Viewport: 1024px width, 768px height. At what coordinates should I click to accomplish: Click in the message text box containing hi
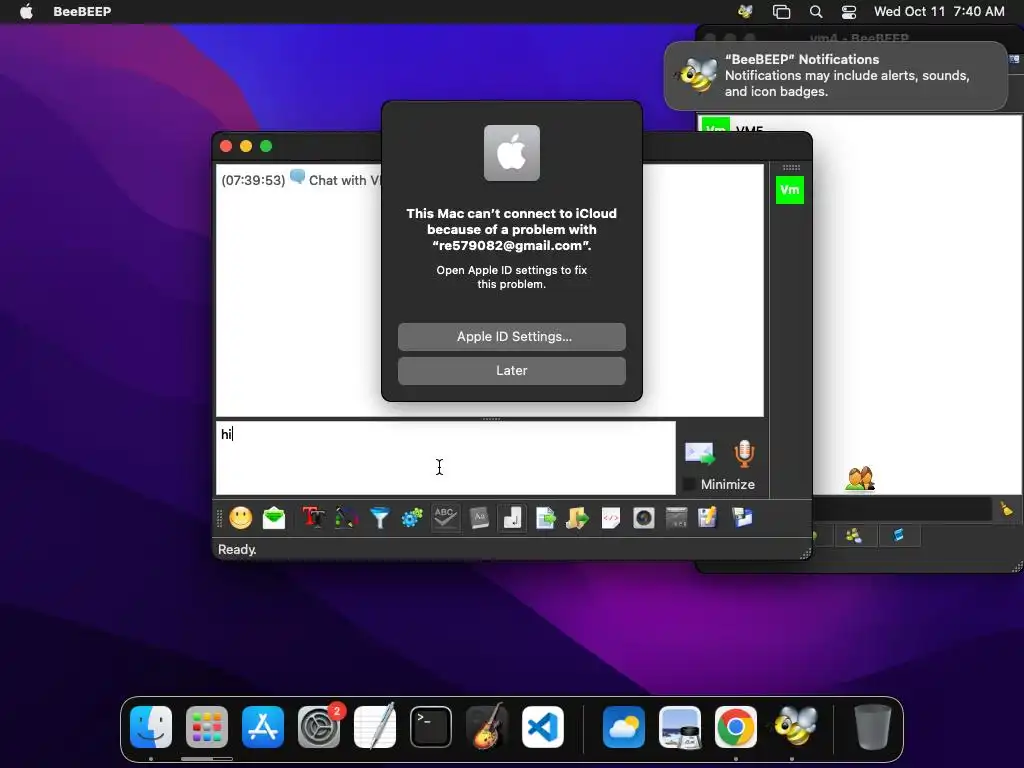pos(445,458)
